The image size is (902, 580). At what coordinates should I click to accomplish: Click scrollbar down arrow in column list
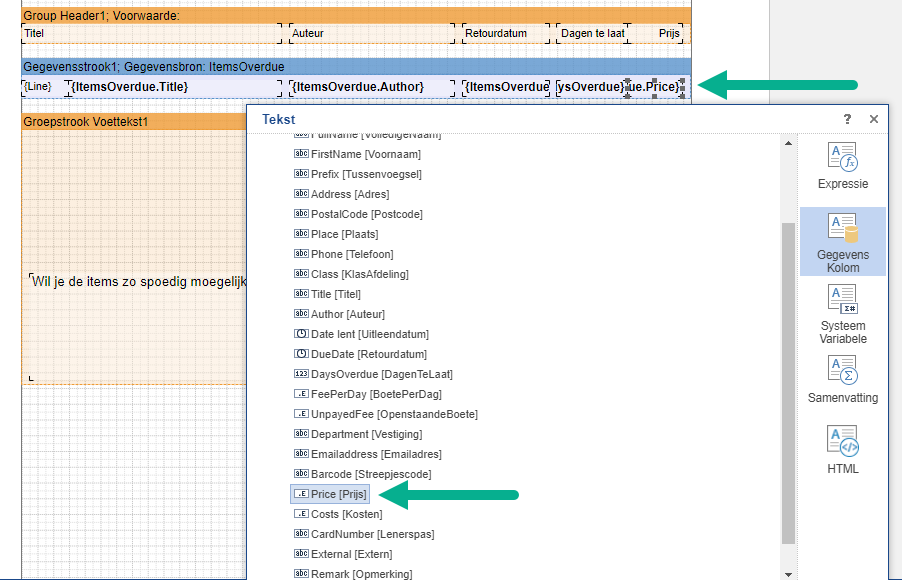coord(788,573)
